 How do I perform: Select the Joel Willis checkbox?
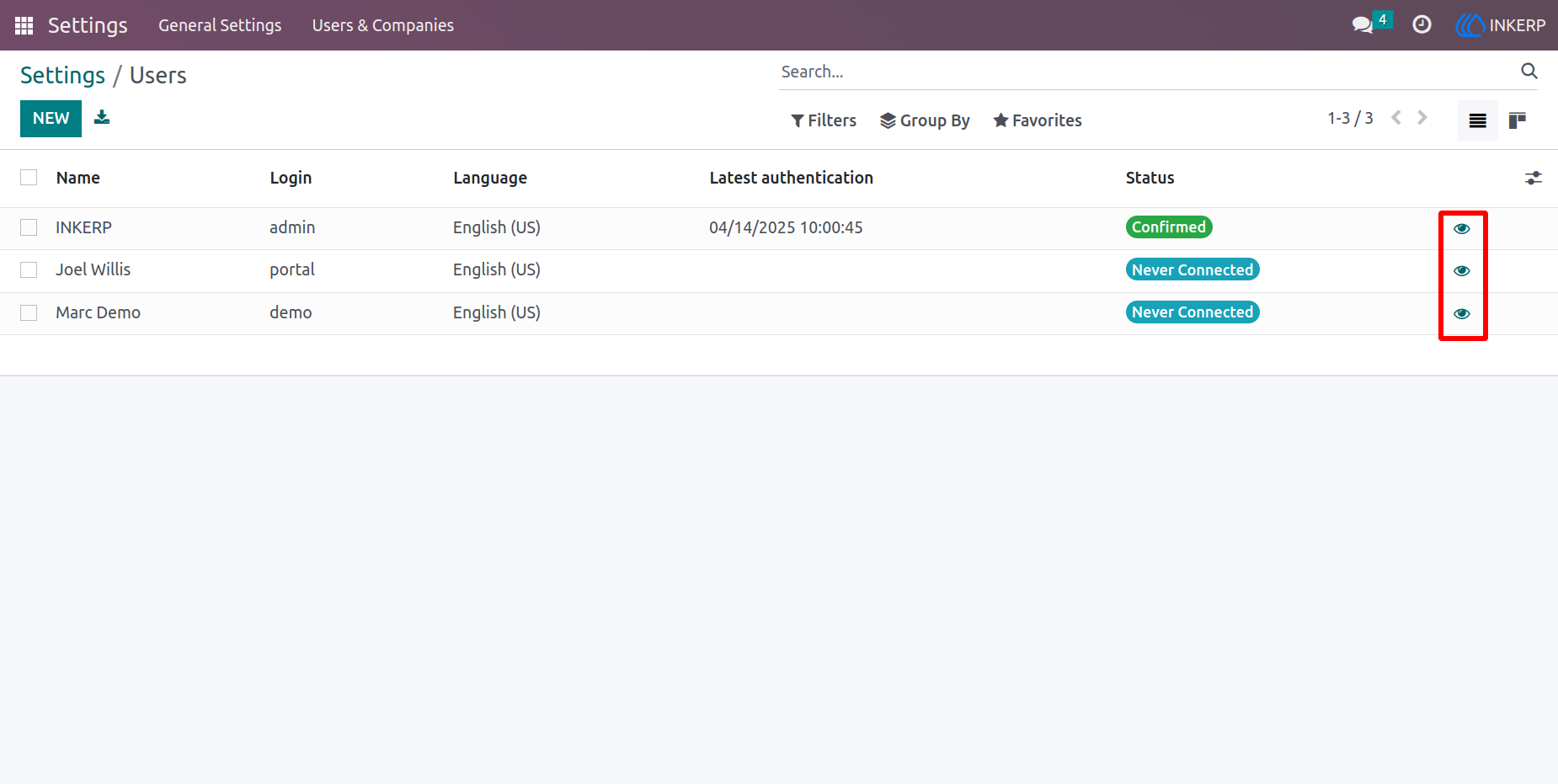[x=29, y=269]
